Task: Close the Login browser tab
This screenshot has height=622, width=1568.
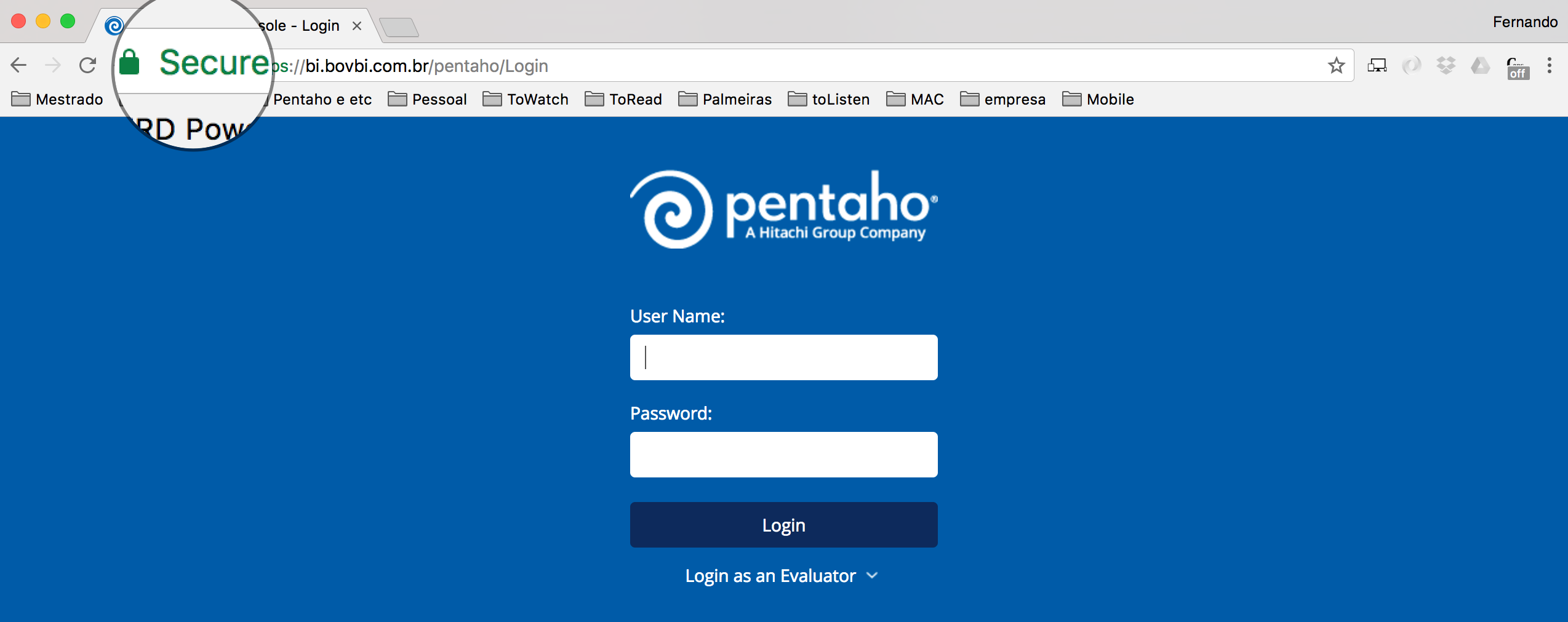Action: pos(356,26)
